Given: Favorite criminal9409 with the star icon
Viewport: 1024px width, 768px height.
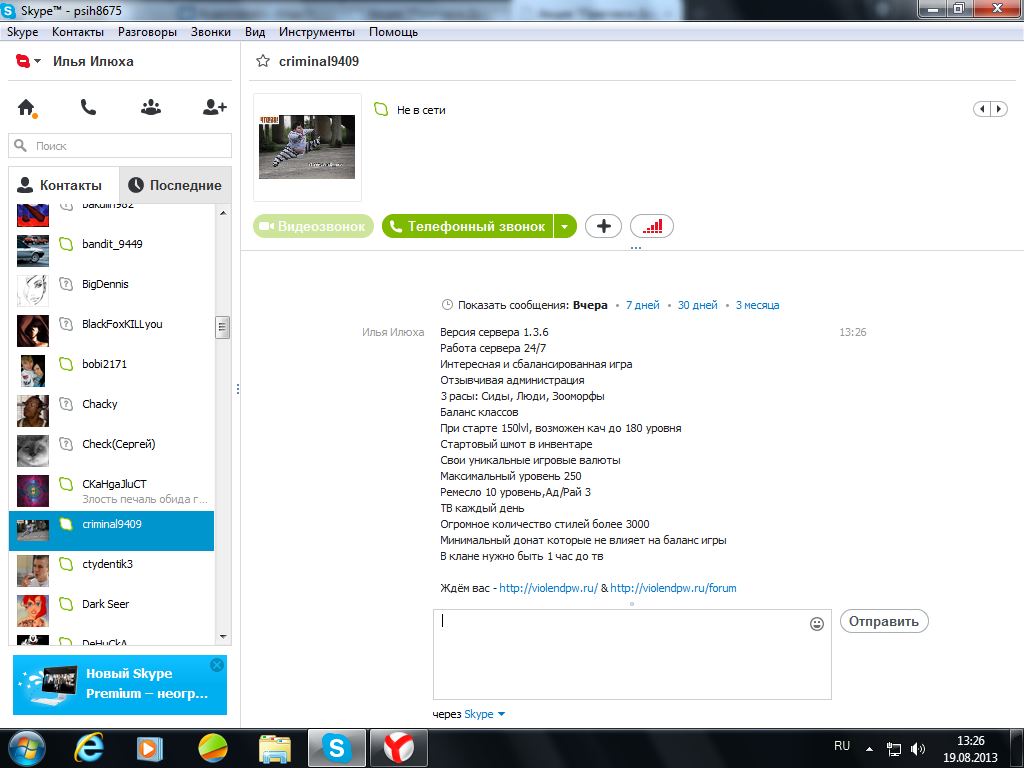Looking at the screenshot, I should click(263, 61).
